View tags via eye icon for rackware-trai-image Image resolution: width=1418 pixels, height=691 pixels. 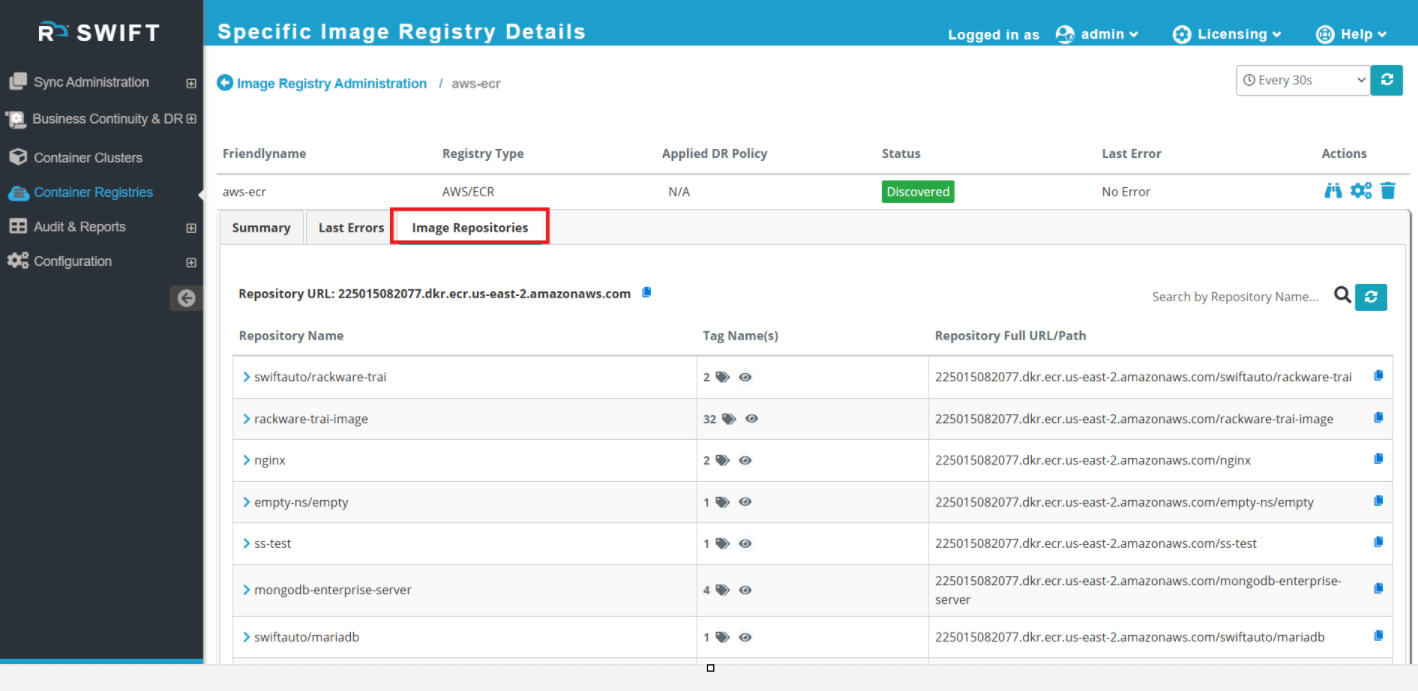point(752,419)
